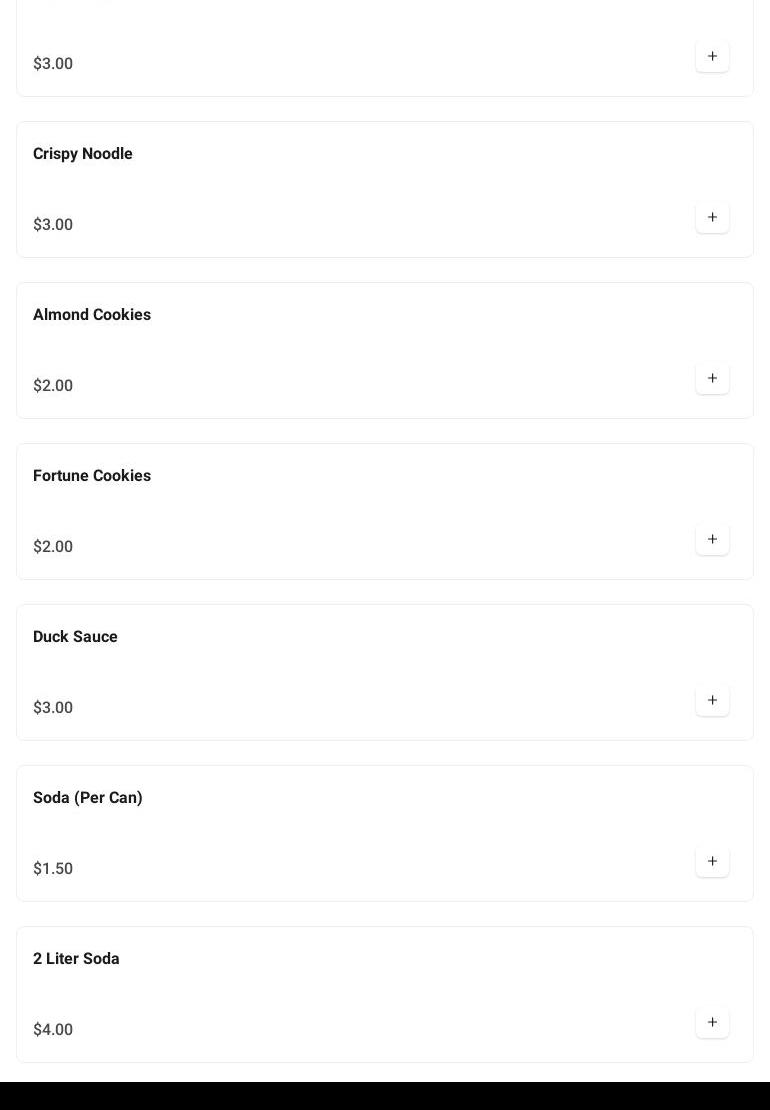The height and width of the screenshot is (1110, 770).
Task: Click the $3.00 price under Crispy Noodle
Action: tap(53, 224)
